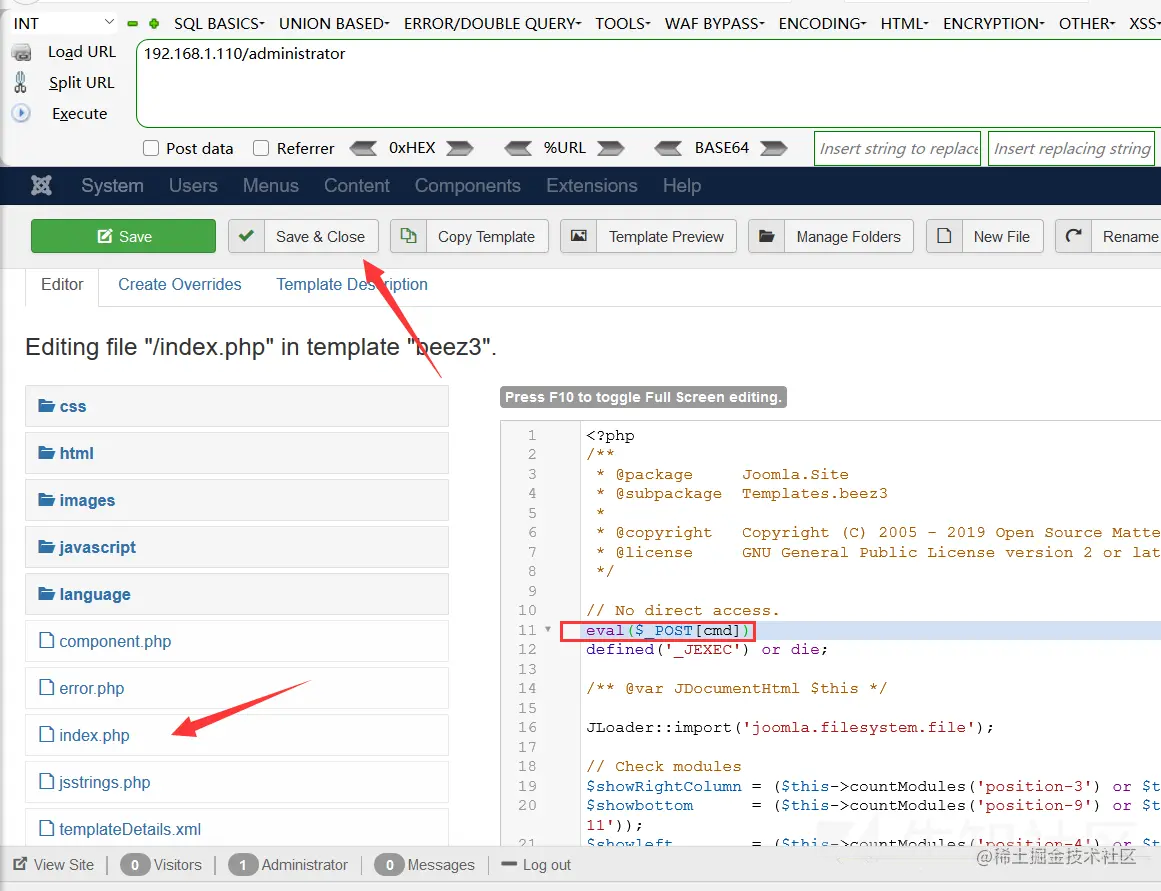The width and height of the screenshot is (1161, 891).
Task: Open the ERROR/DOUBLE QUERY dropdown menu
Action: [x=492, y=24]
